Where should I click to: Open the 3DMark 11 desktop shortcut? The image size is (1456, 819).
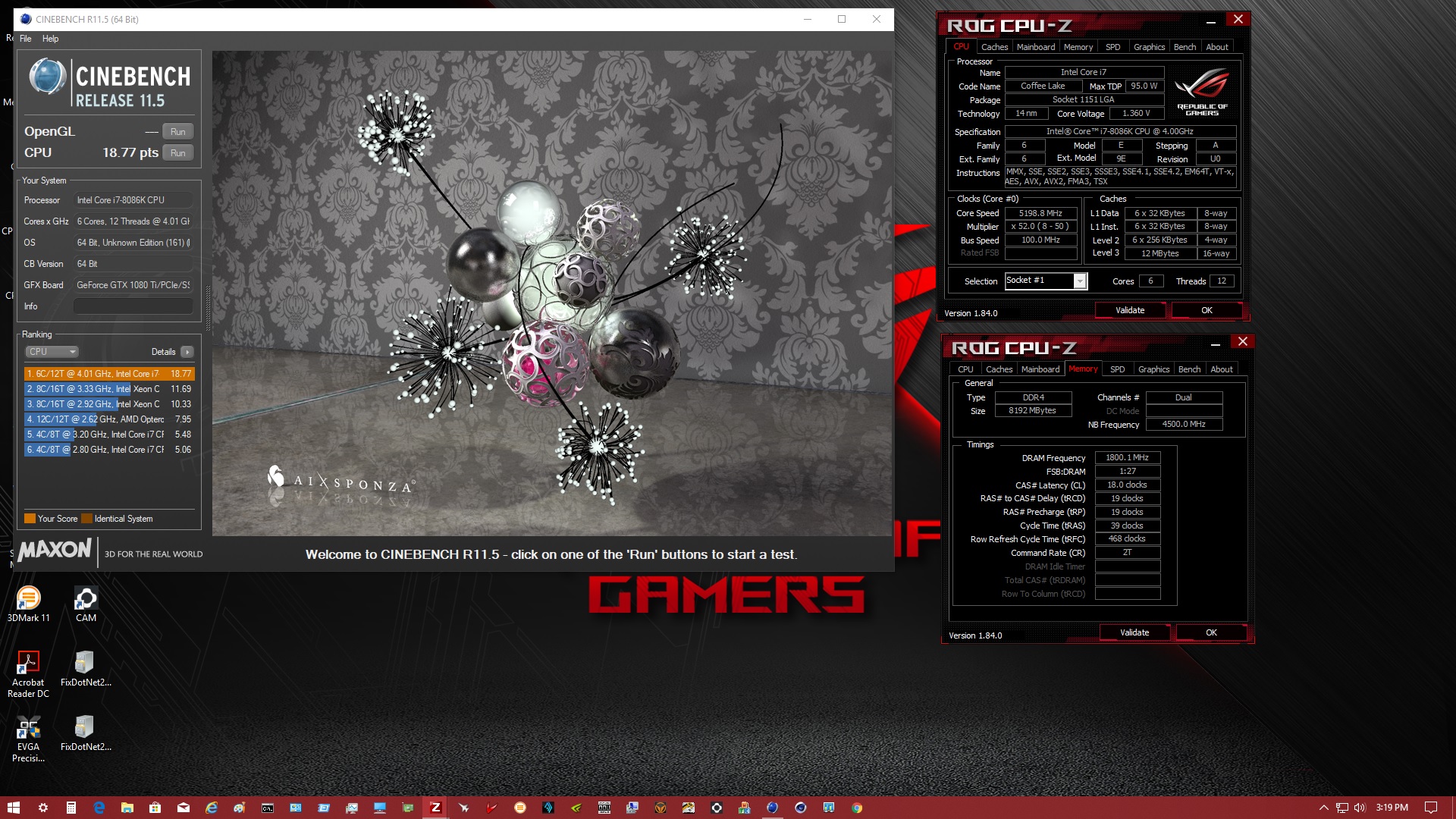tap(28, 604)
